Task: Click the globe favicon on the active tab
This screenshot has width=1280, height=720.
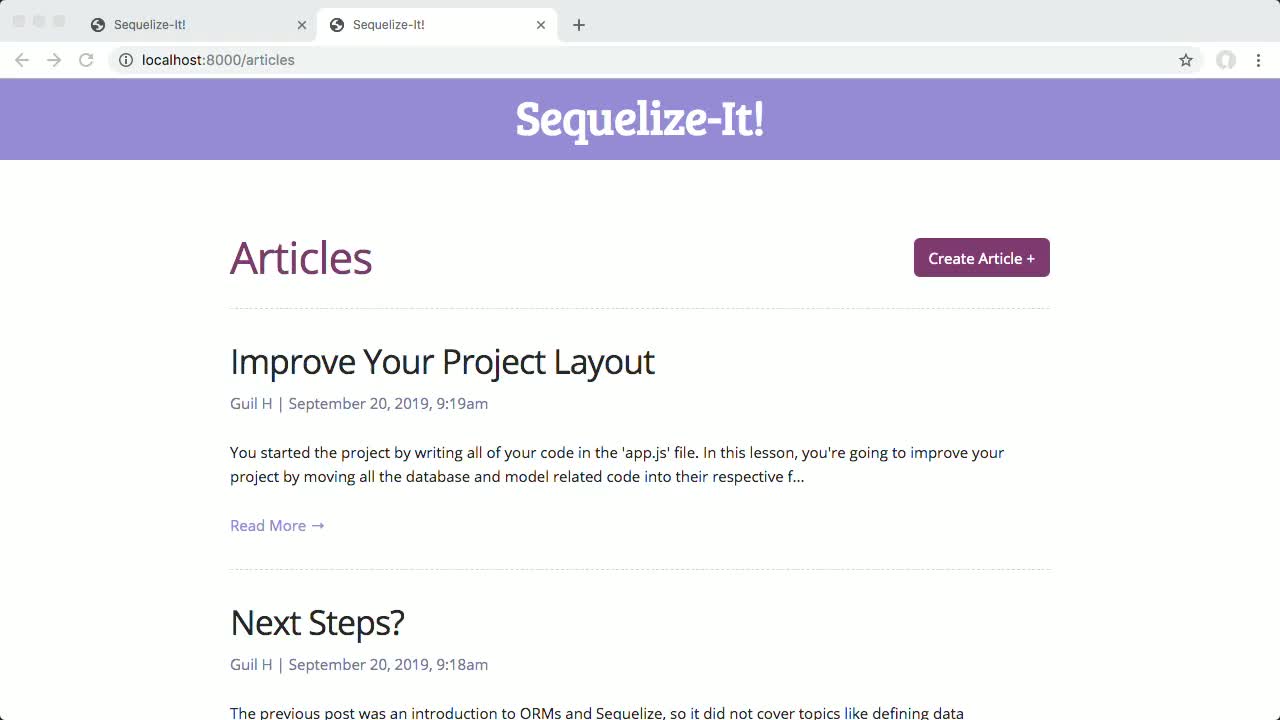Action: click(337, 24)
